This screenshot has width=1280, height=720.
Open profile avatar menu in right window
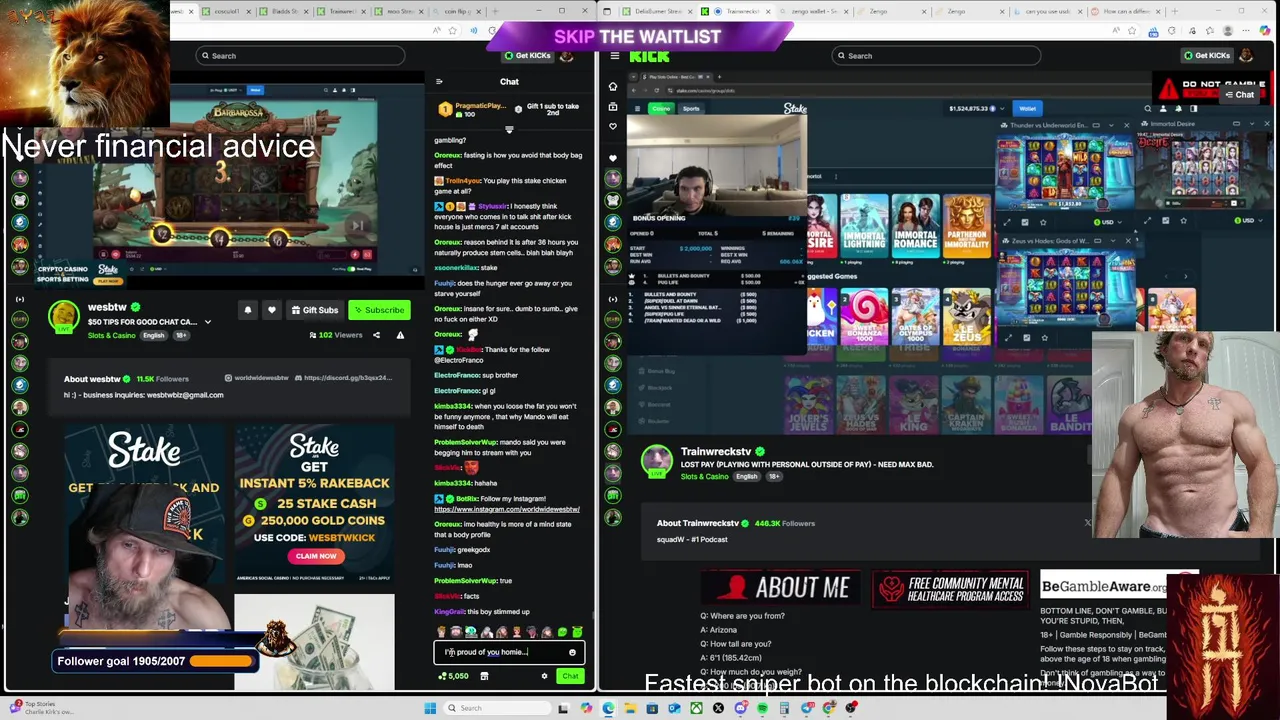click(1246, 56)
